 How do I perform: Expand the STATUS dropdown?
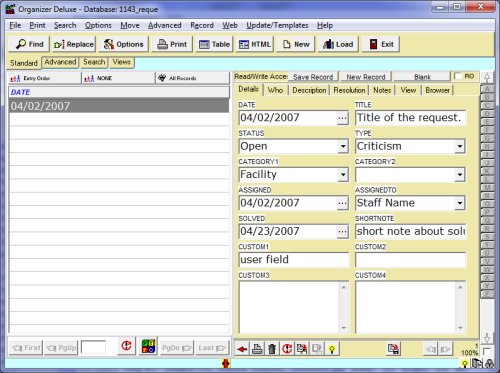click(343, 146)
